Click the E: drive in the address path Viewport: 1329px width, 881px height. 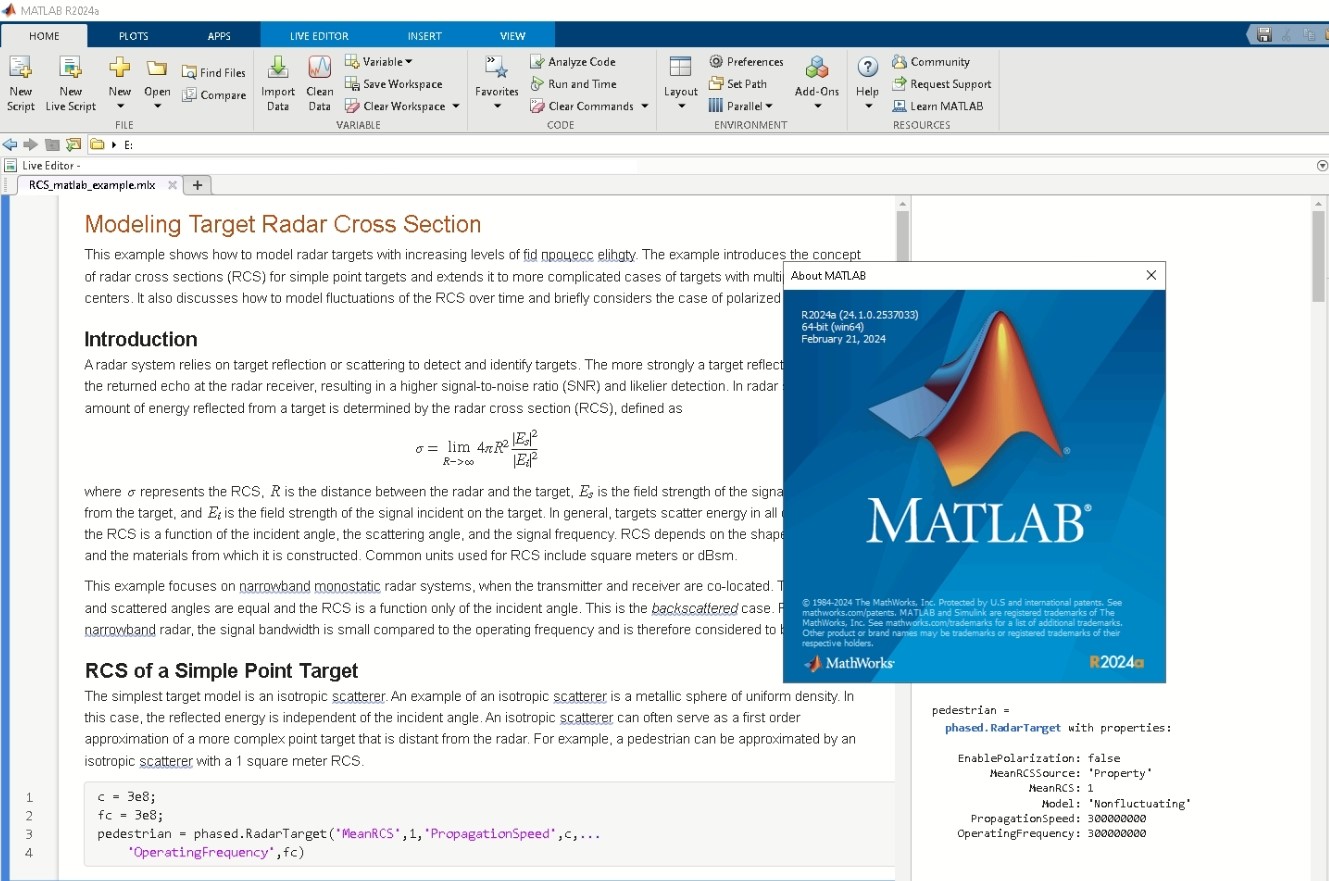coord(128,145)
